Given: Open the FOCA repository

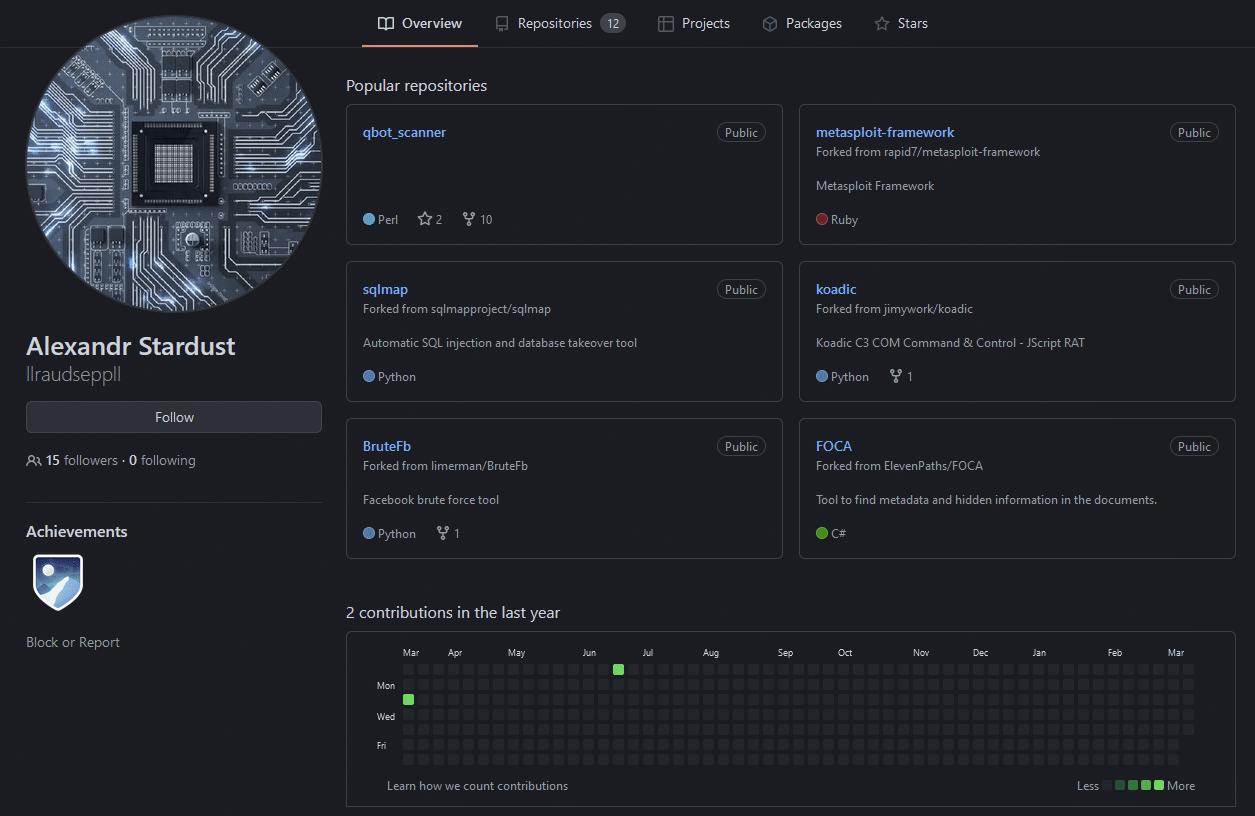Looking at the screenshot, I should coord(834,446).
